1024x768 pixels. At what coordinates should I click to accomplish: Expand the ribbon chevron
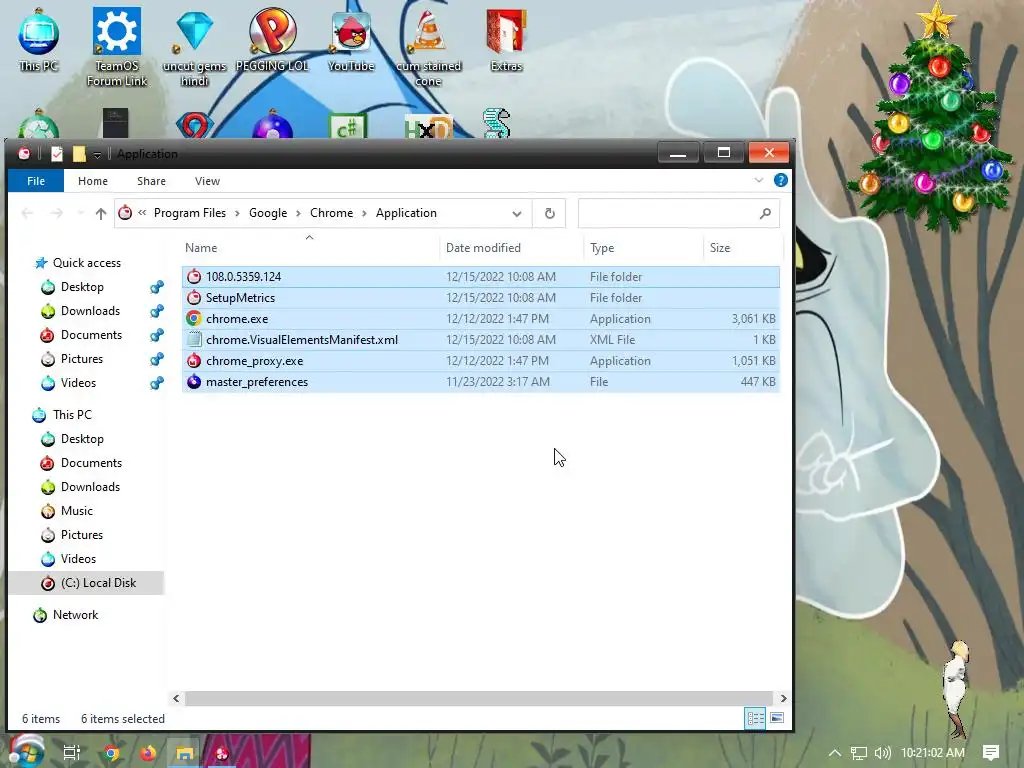[758, 180]
